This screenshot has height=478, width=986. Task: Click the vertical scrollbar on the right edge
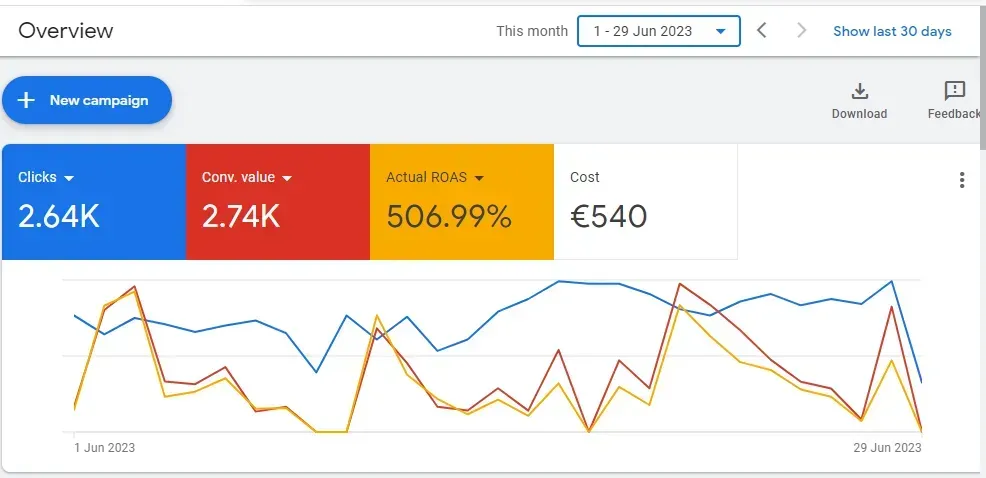pyautogui.click(x=982, y=75)
